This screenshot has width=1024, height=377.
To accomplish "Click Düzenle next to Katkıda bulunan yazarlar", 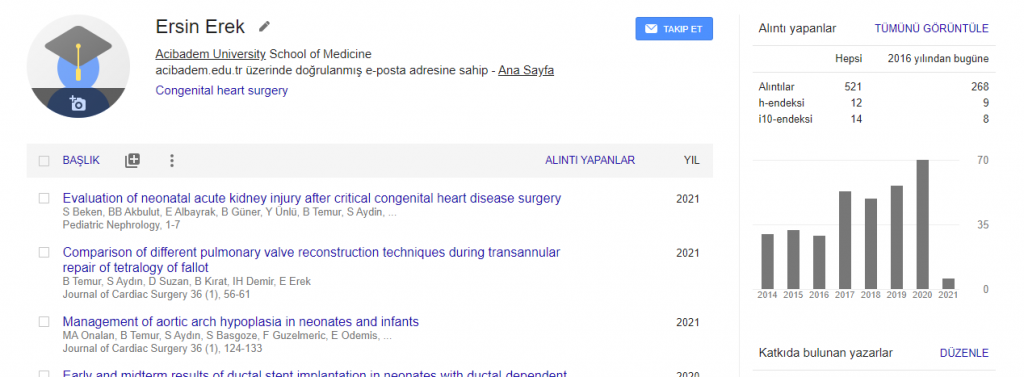I will click(964, 353).
